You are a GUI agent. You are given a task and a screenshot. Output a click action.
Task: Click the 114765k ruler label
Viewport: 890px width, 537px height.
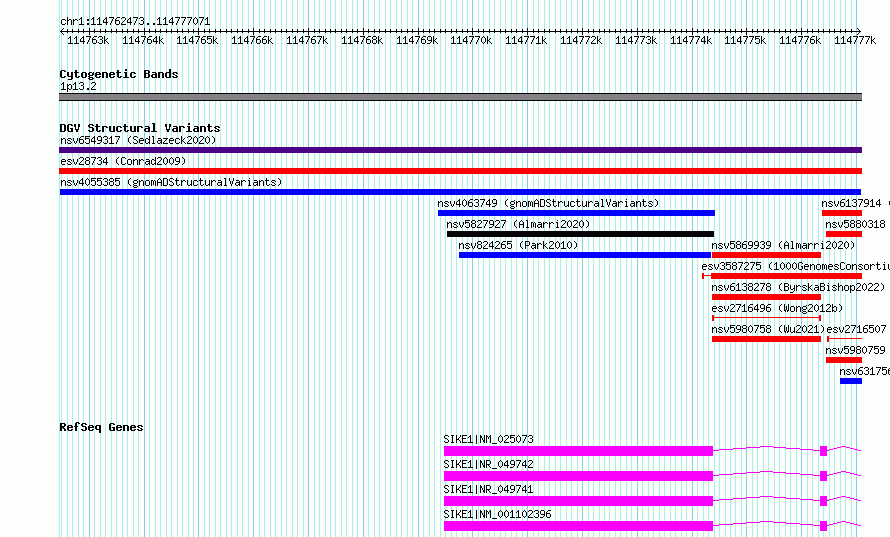[x=197, y=41]
